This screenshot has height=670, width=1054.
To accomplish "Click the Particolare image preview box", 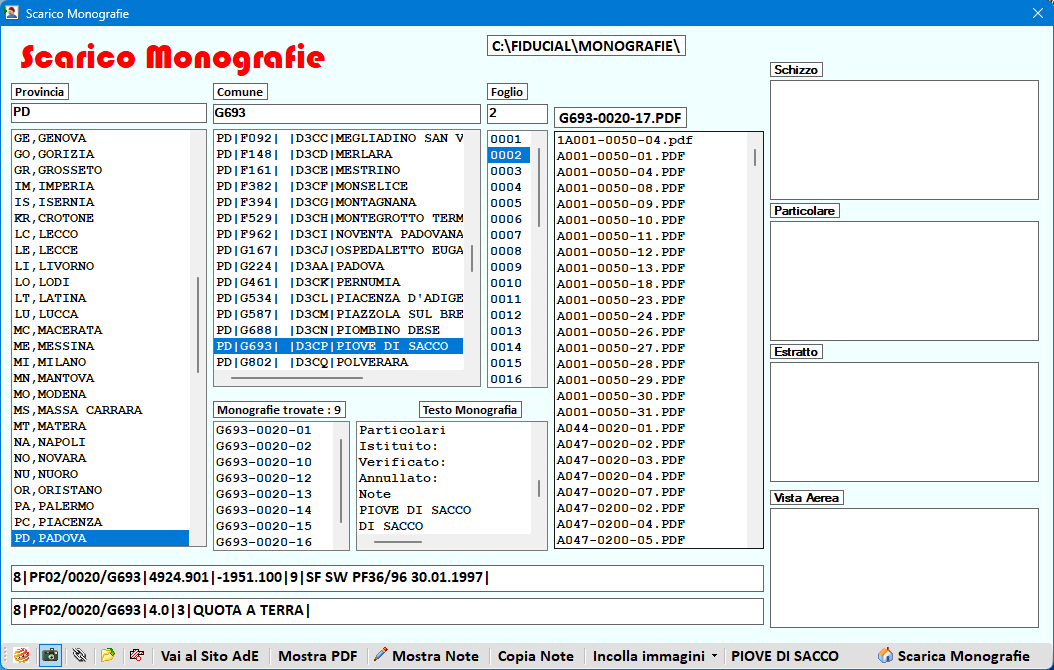I will pos(904,281).
